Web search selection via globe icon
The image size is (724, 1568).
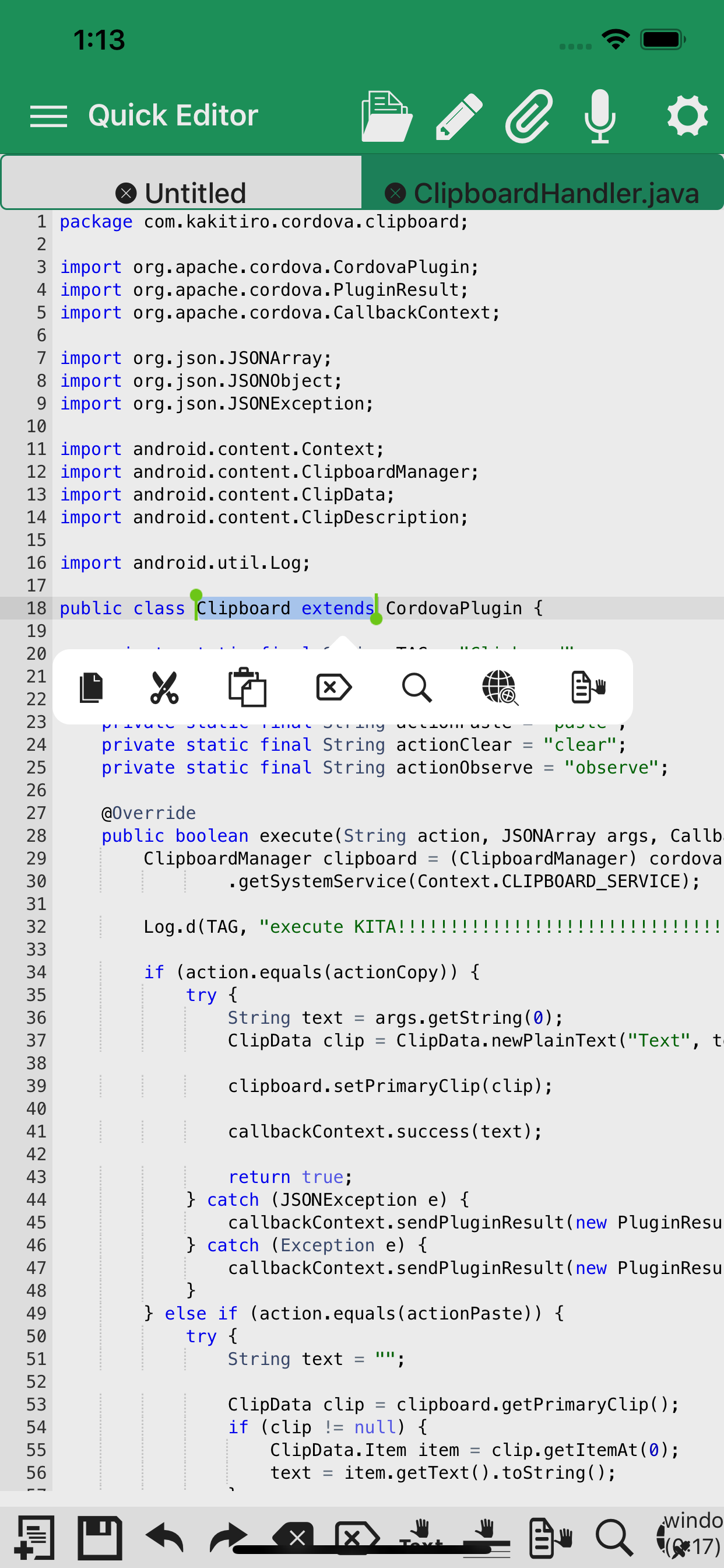pyautogui.click(x=500, y=688)
